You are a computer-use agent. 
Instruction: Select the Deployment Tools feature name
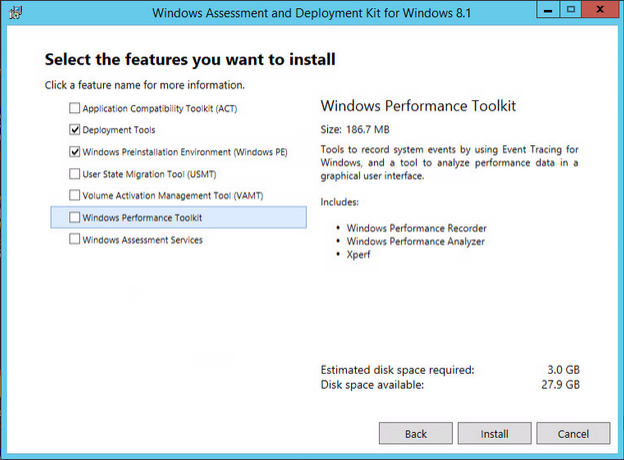pos(119,130)
